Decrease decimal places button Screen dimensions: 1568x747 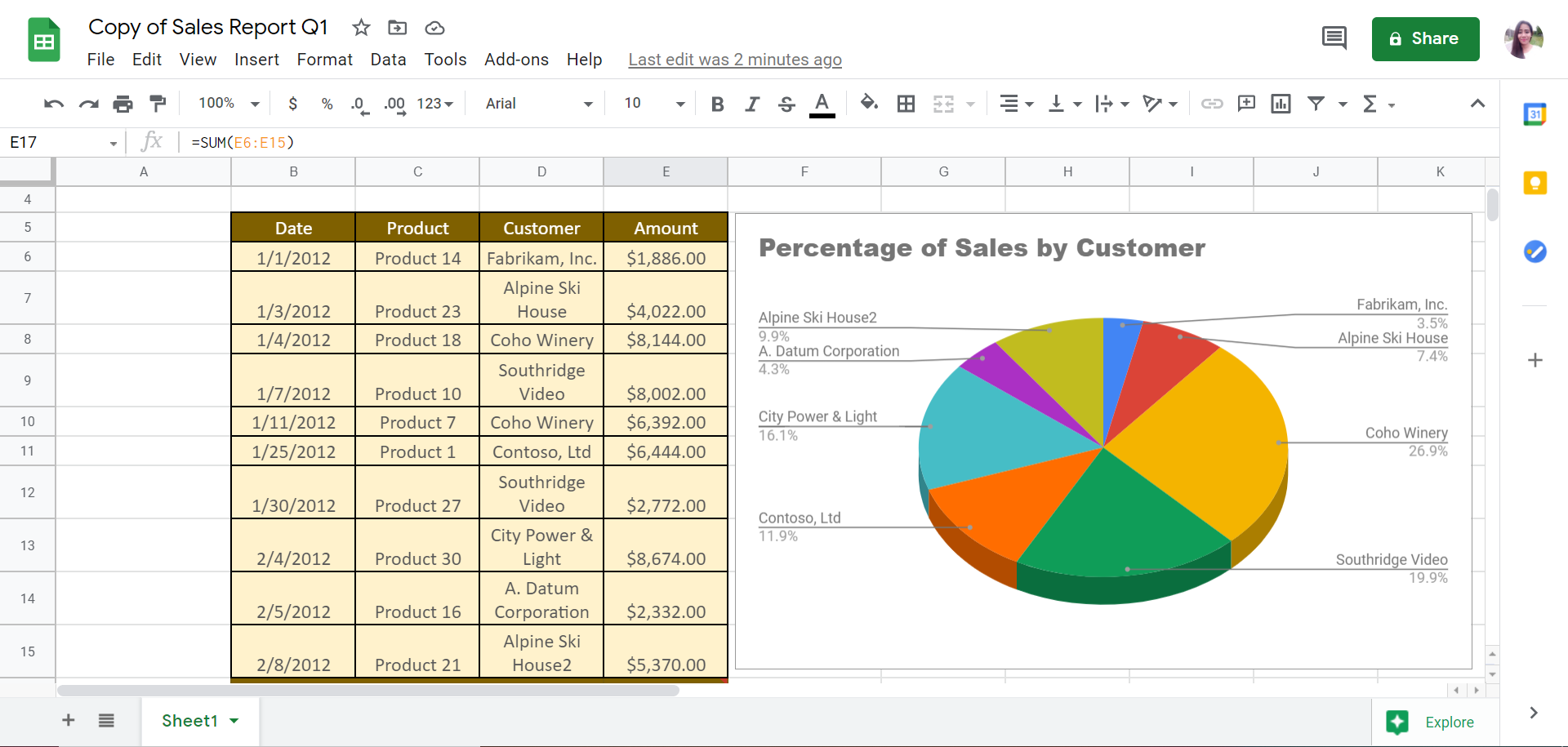point(359,104)
